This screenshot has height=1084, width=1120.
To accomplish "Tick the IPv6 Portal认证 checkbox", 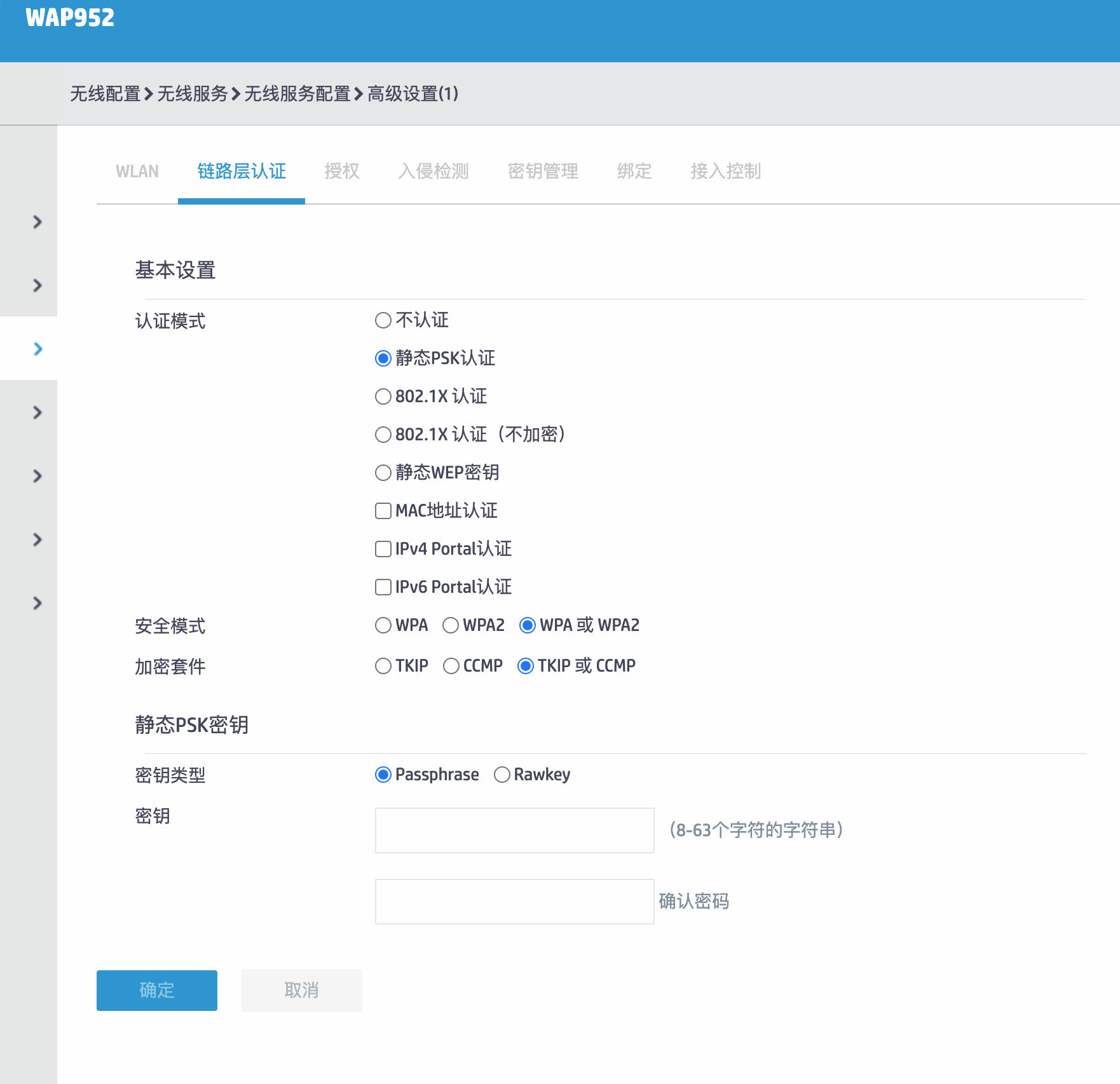I will (x=383, y=587).
